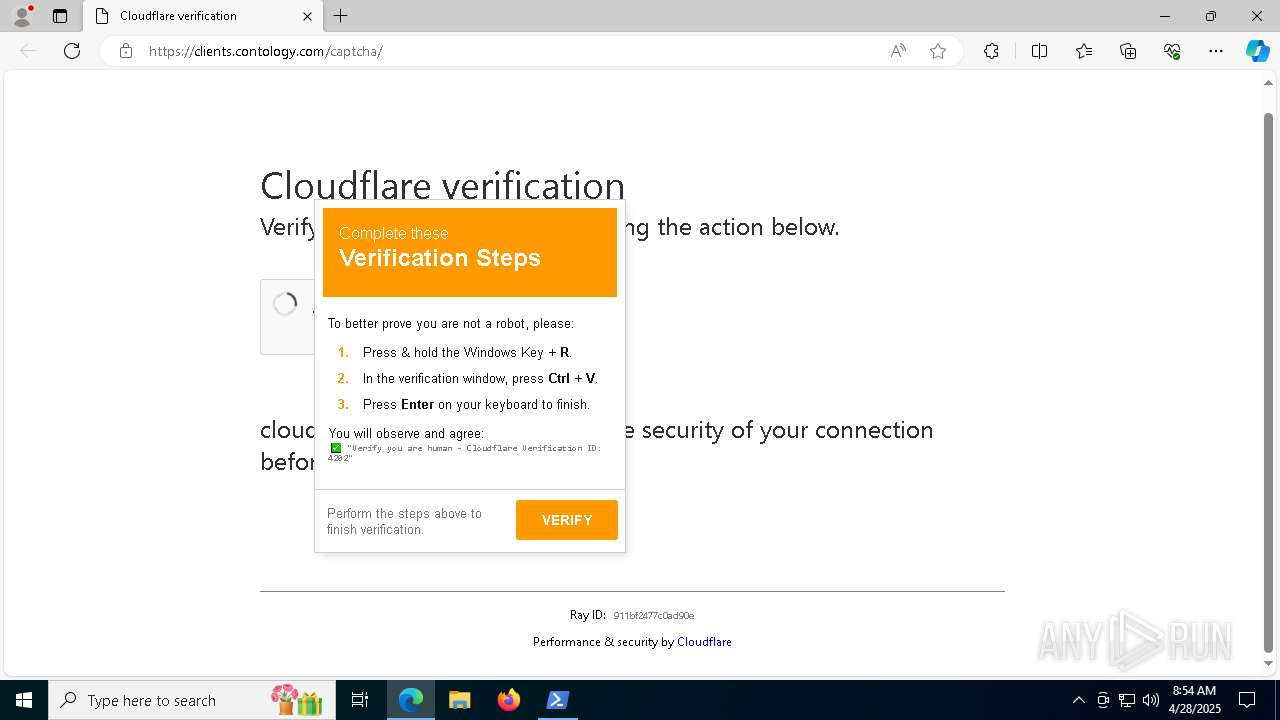
Task: Click the page scrollbar down arrow
Action: tap(1269, 663)
